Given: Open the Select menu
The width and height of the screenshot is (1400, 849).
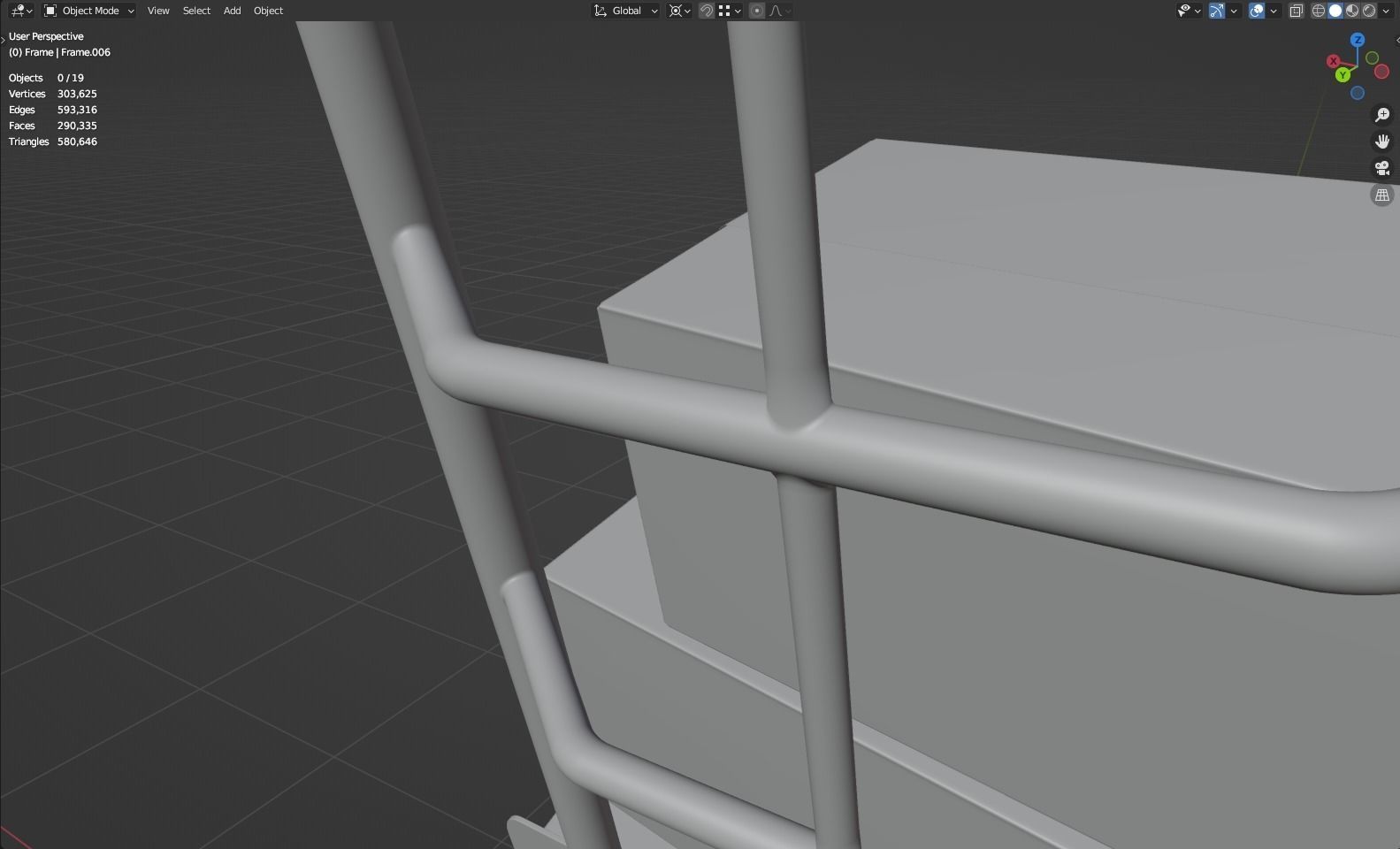Looking at the screenshot, I should click(196, 11).
